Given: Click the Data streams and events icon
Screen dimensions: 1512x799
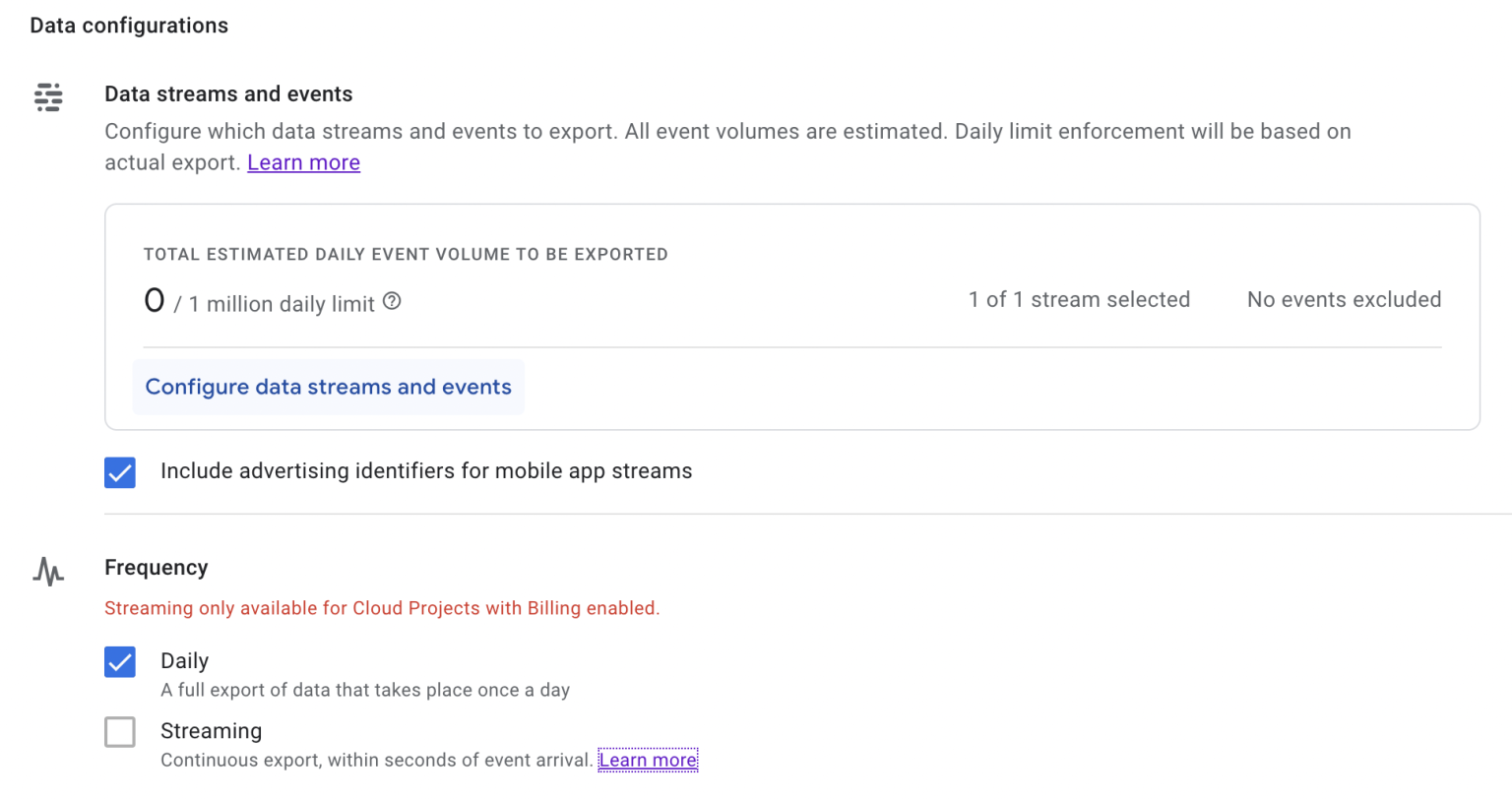Looking at the screenshot, I should point(48,96).
